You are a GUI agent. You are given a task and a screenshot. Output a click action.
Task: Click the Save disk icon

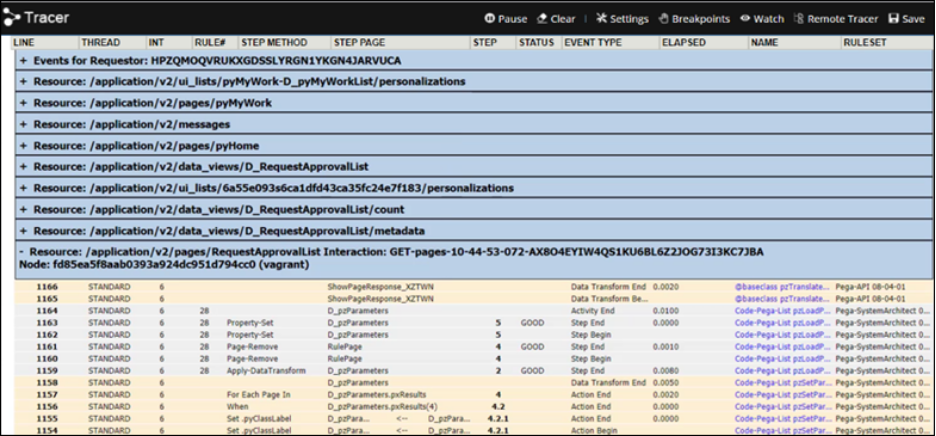coord(894,19)
